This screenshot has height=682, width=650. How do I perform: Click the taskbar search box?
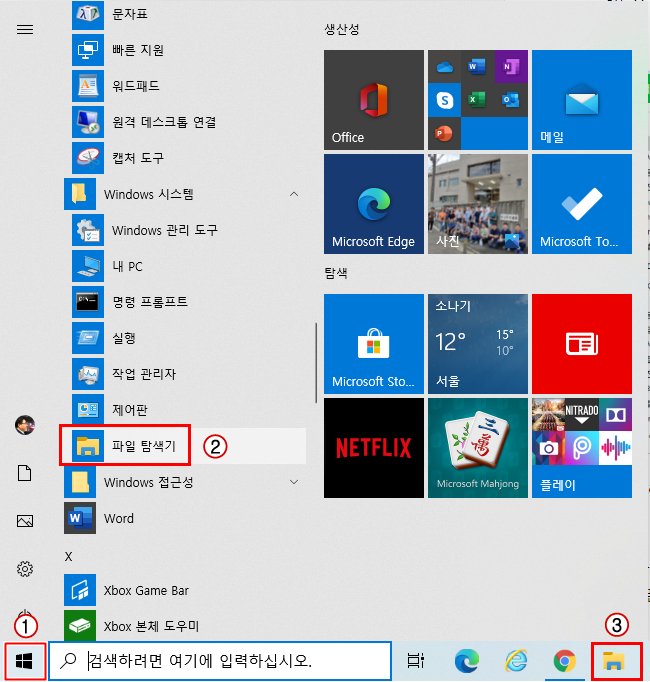220,661
